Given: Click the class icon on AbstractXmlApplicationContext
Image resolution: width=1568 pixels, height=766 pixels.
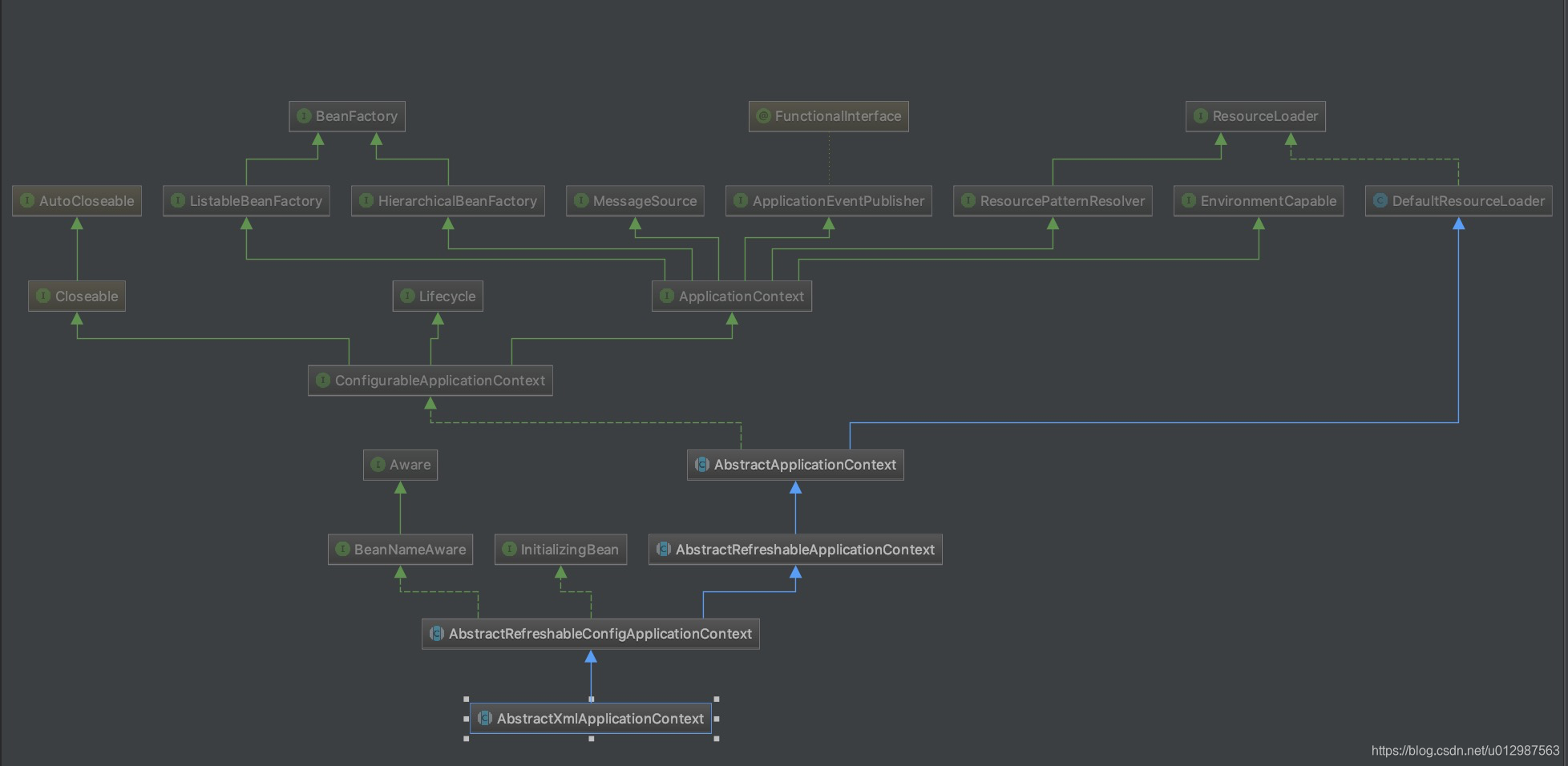Looking at the screenshot, I should (484, 719).
